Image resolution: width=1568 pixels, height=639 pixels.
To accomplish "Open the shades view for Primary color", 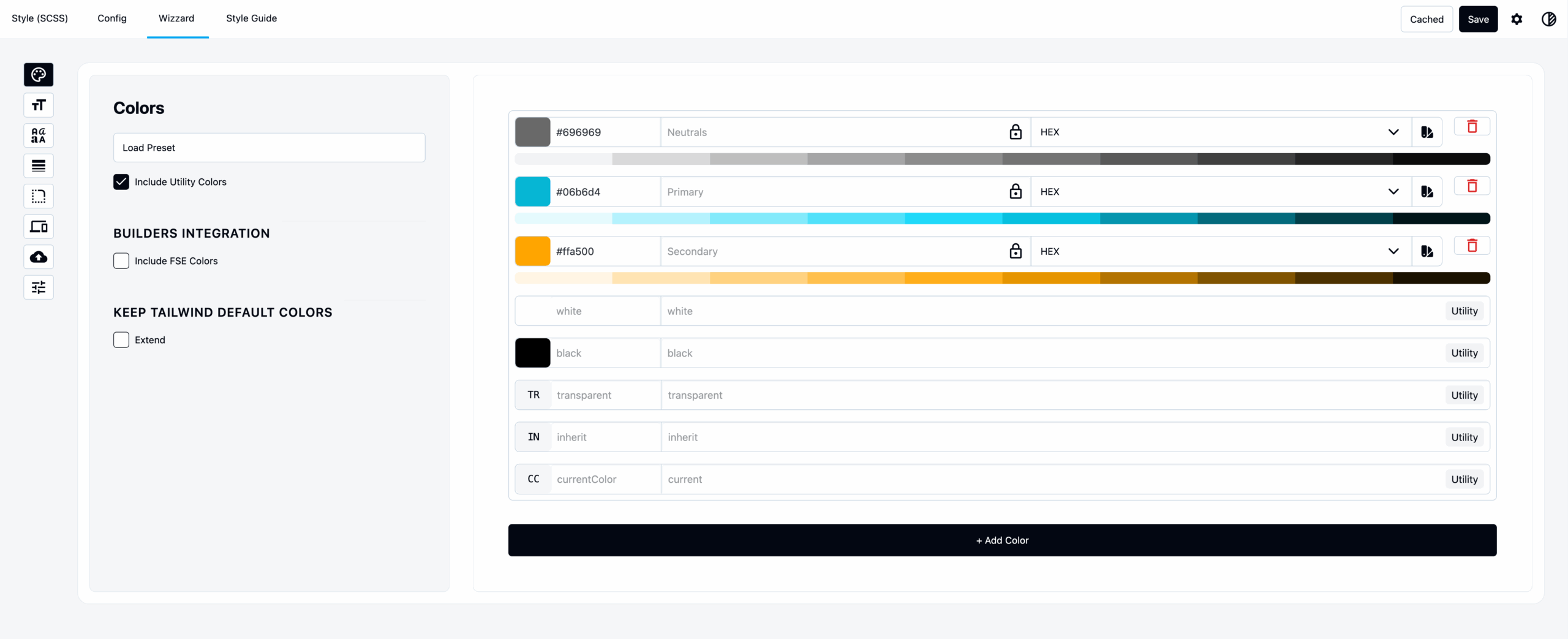I will [1427, 191].
